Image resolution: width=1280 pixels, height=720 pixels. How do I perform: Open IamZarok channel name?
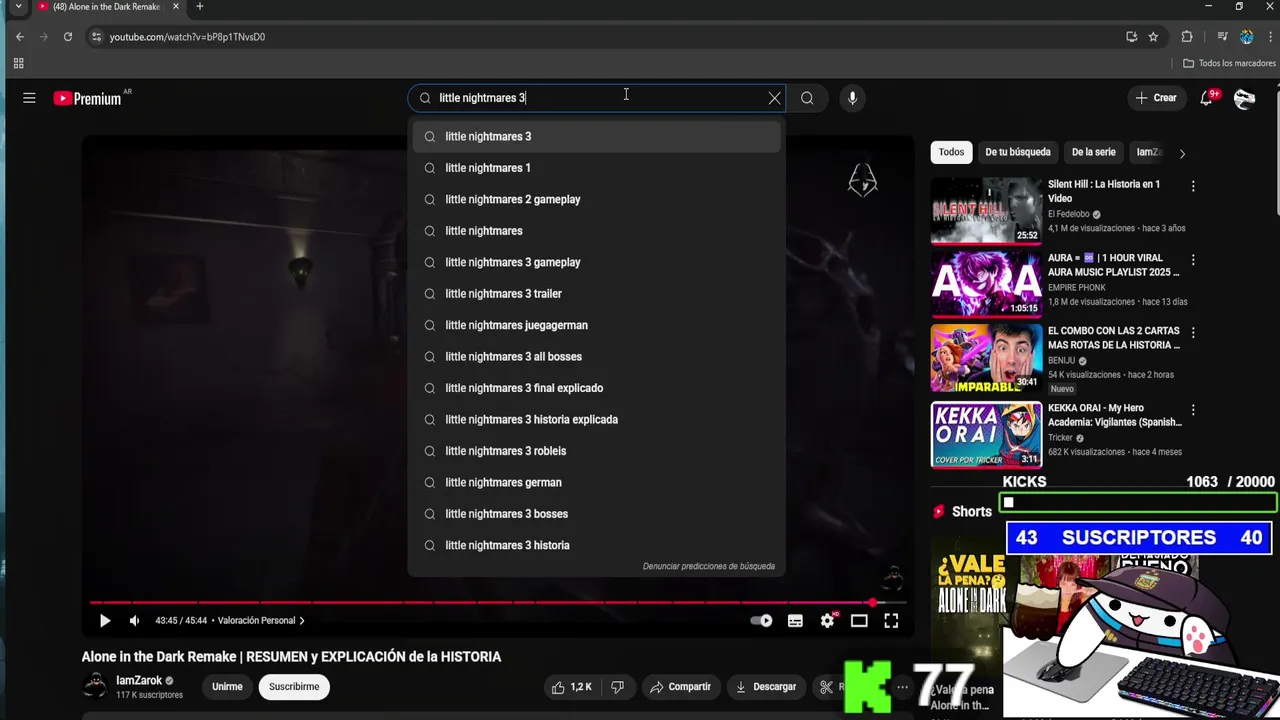click(x=139, y=681)
